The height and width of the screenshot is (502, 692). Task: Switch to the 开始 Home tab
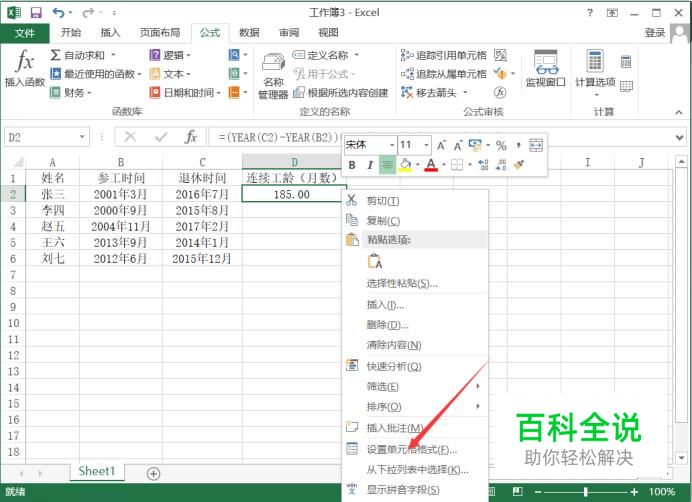point(71,32)
